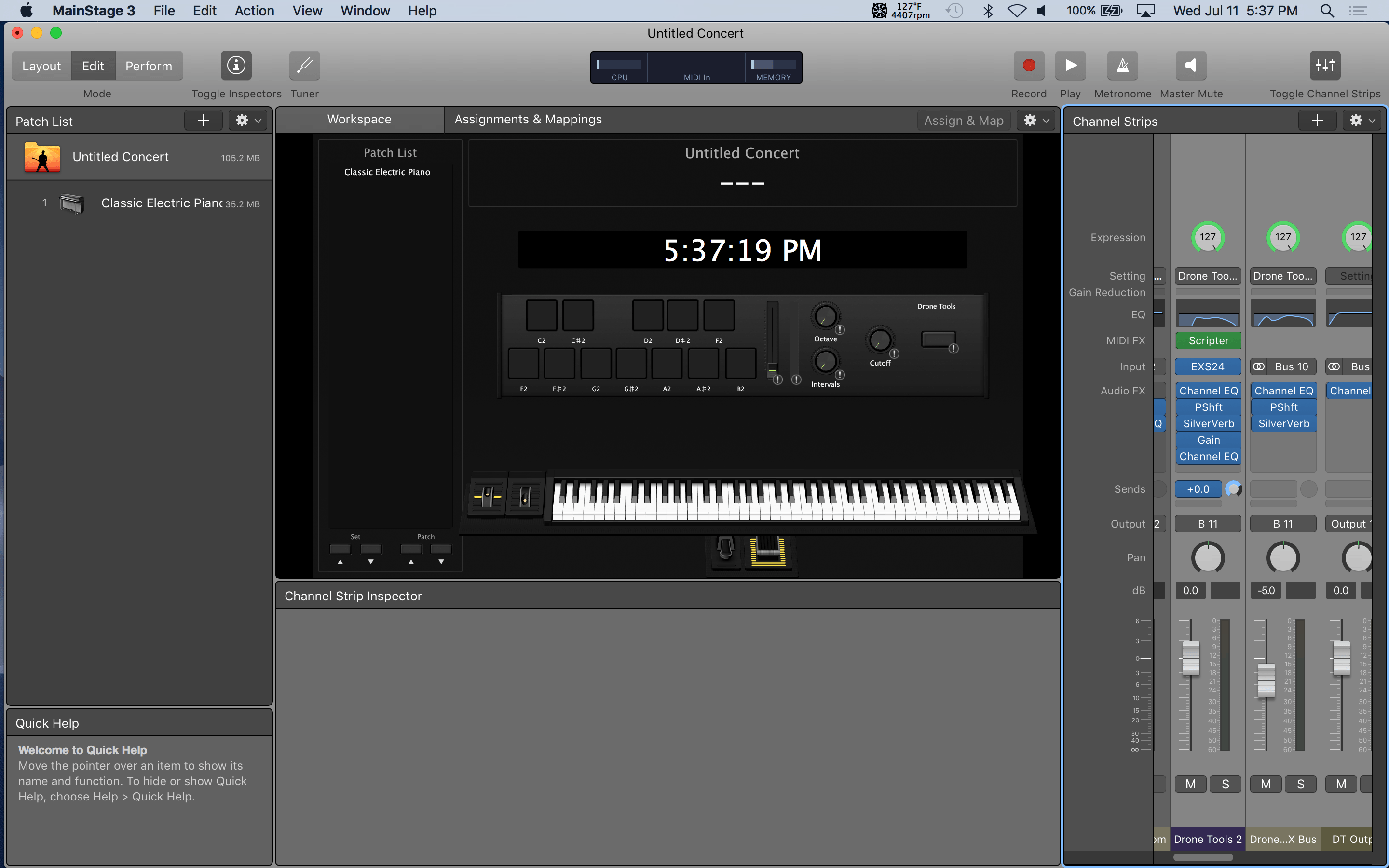Open the Channel Strips gear menu

pos(1362,121)
